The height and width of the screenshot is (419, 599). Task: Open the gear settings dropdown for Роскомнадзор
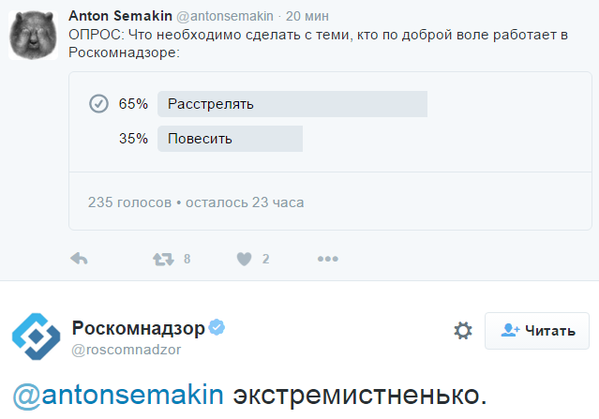coord(463,330)
